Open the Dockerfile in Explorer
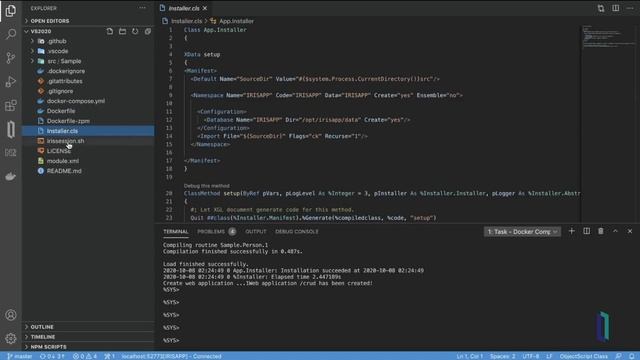Screen dimensions: 640x360 (x=88, y=111)
